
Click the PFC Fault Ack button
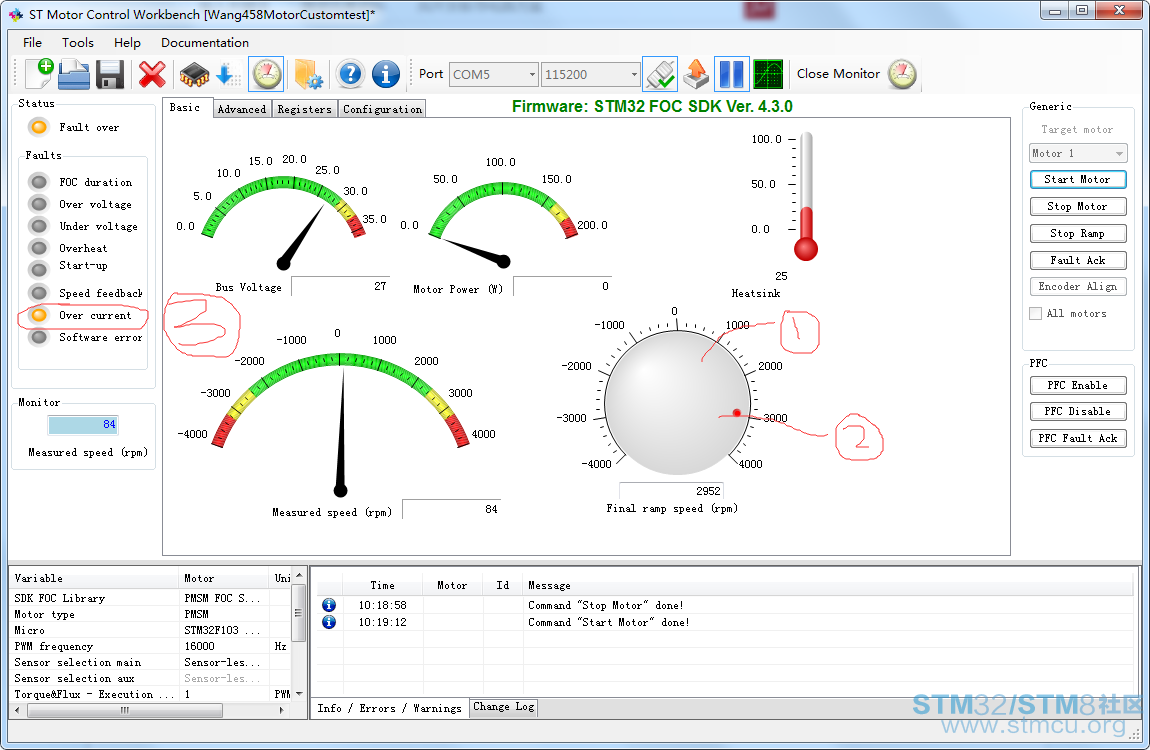tap(1077, 438)
